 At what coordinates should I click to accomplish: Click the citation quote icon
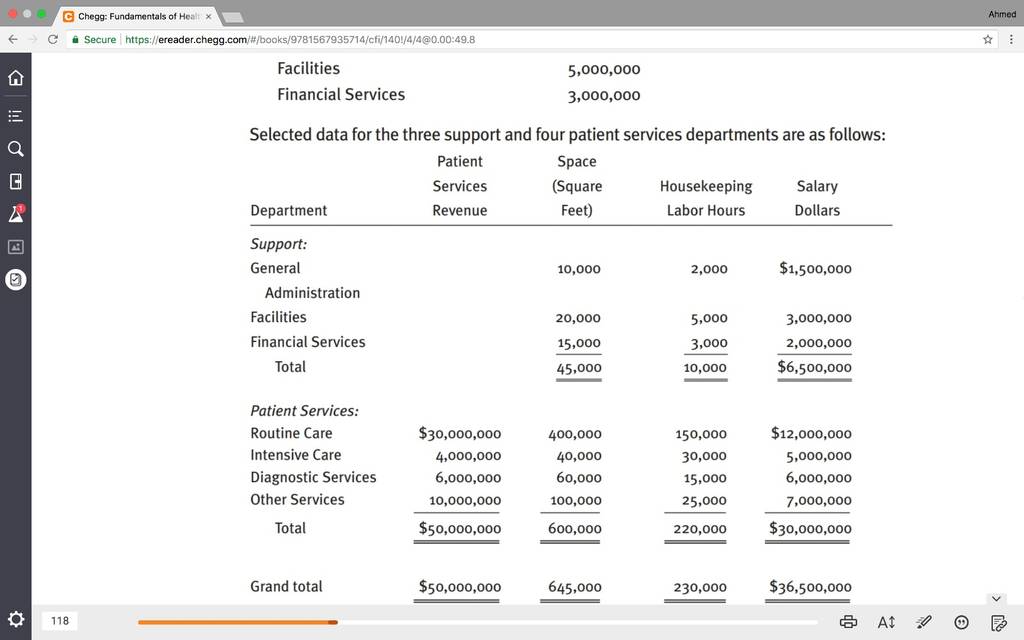(x=961, y=622)
